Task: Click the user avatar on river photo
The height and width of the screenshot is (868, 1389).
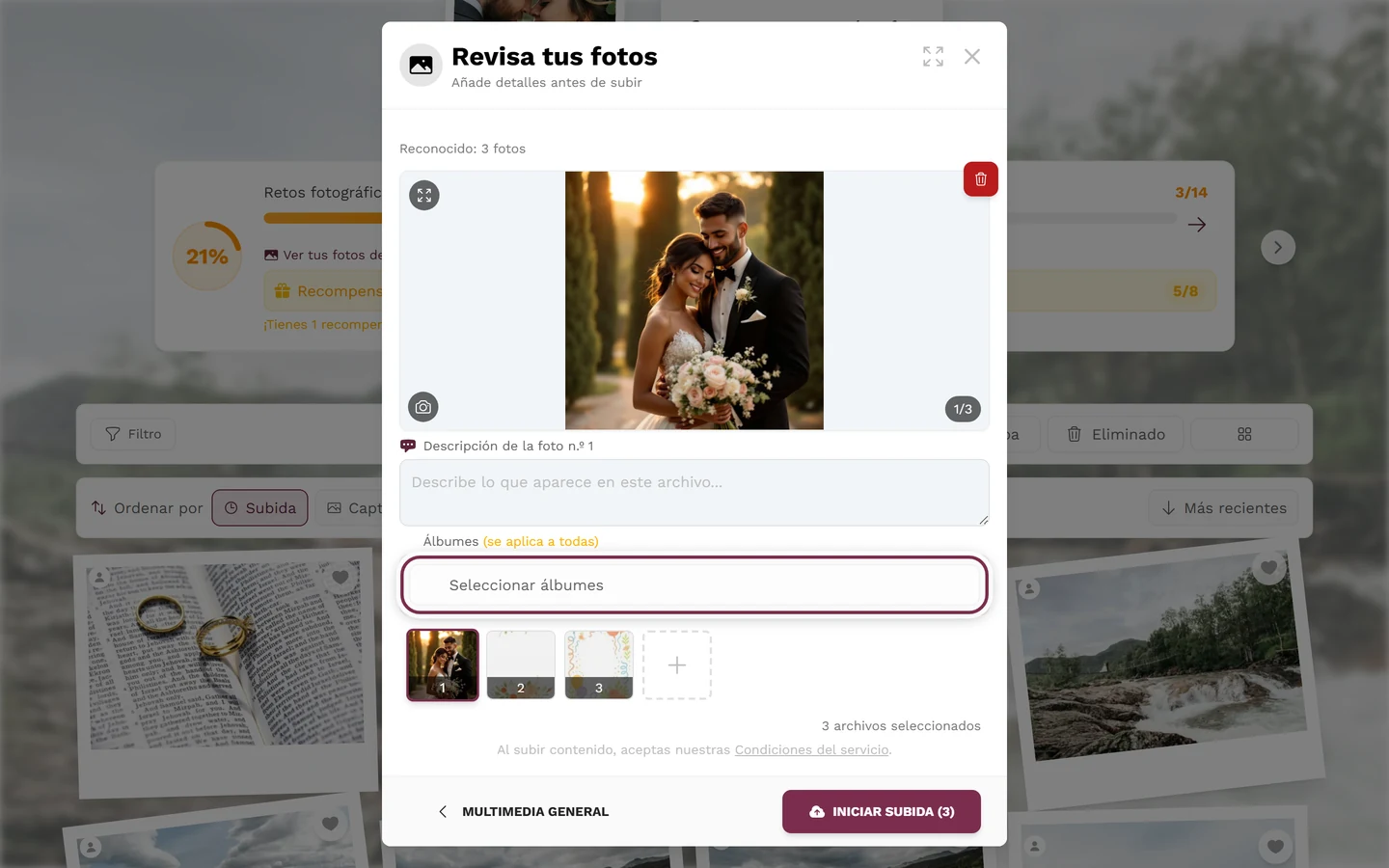Action: pos(1029,588)
